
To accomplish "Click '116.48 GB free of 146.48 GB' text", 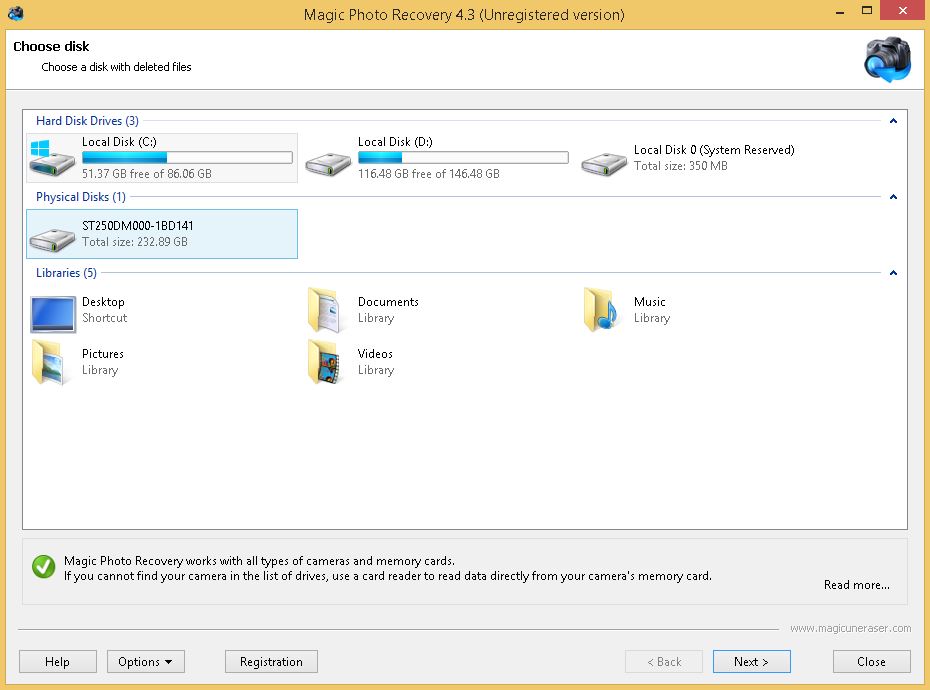I will point(429,174).
